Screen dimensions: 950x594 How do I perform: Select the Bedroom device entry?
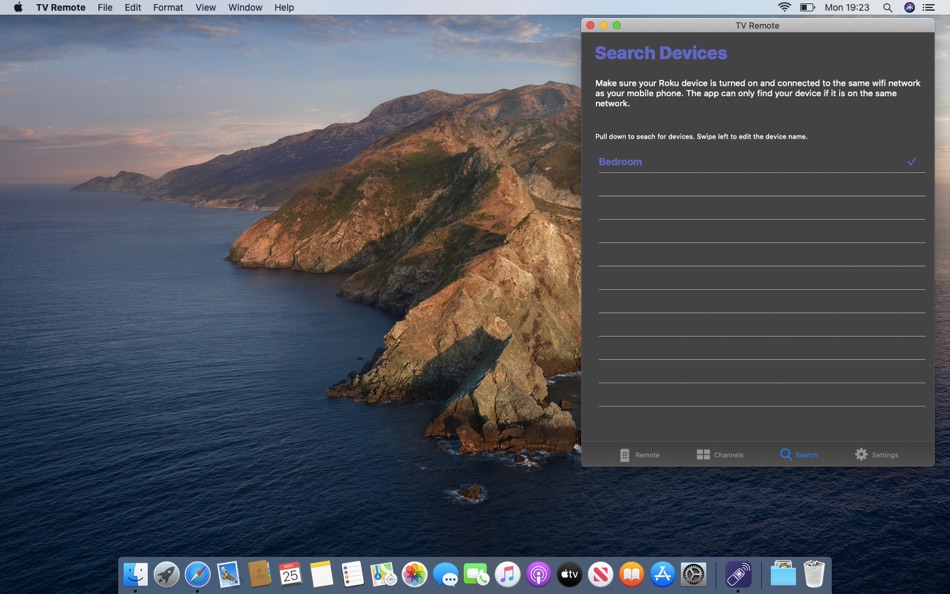tap(620, 161)
